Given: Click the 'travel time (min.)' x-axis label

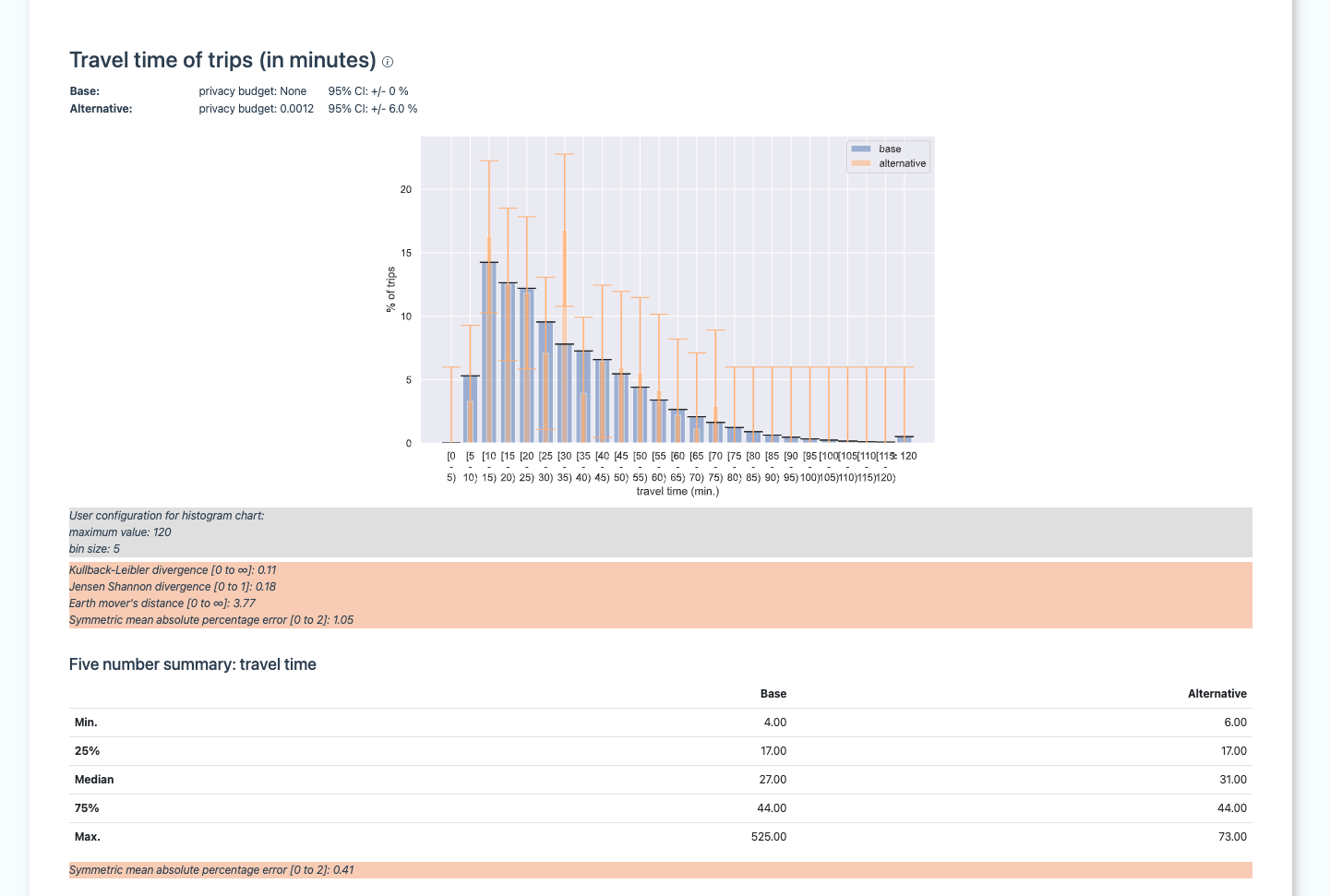Looking at the screenshot, I should tap(677, 491).
